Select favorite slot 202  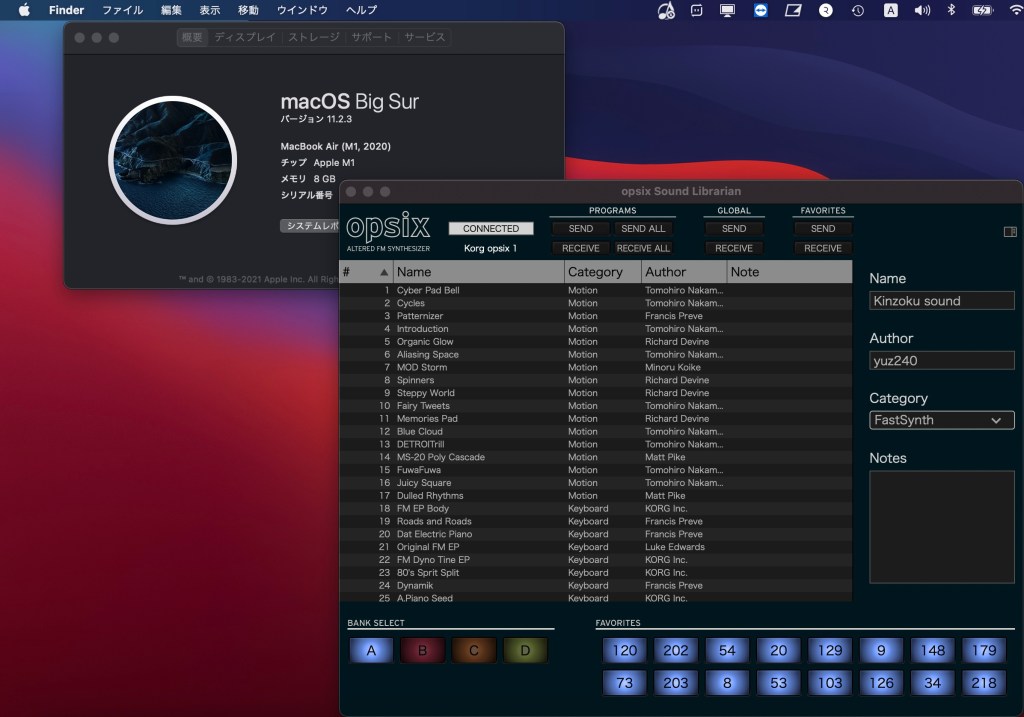[x=676, y=651]
